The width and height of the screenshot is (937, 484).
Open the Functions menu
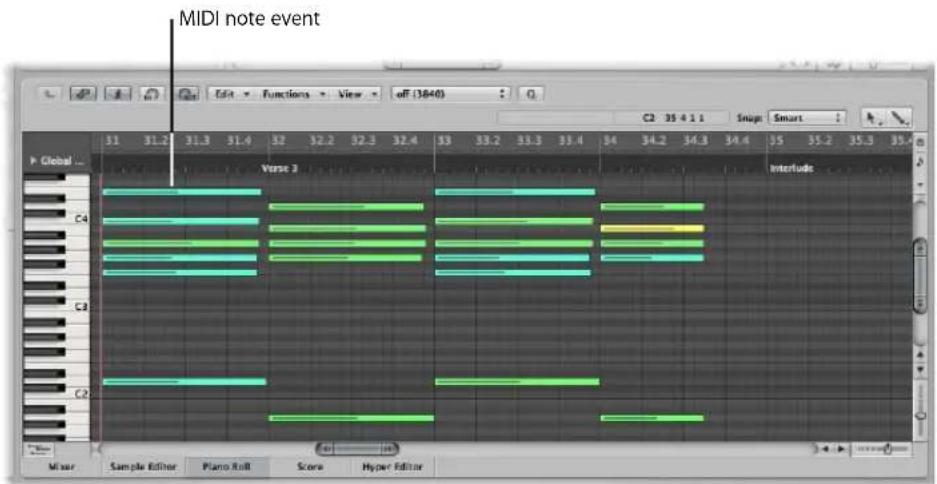pos(293,94)
